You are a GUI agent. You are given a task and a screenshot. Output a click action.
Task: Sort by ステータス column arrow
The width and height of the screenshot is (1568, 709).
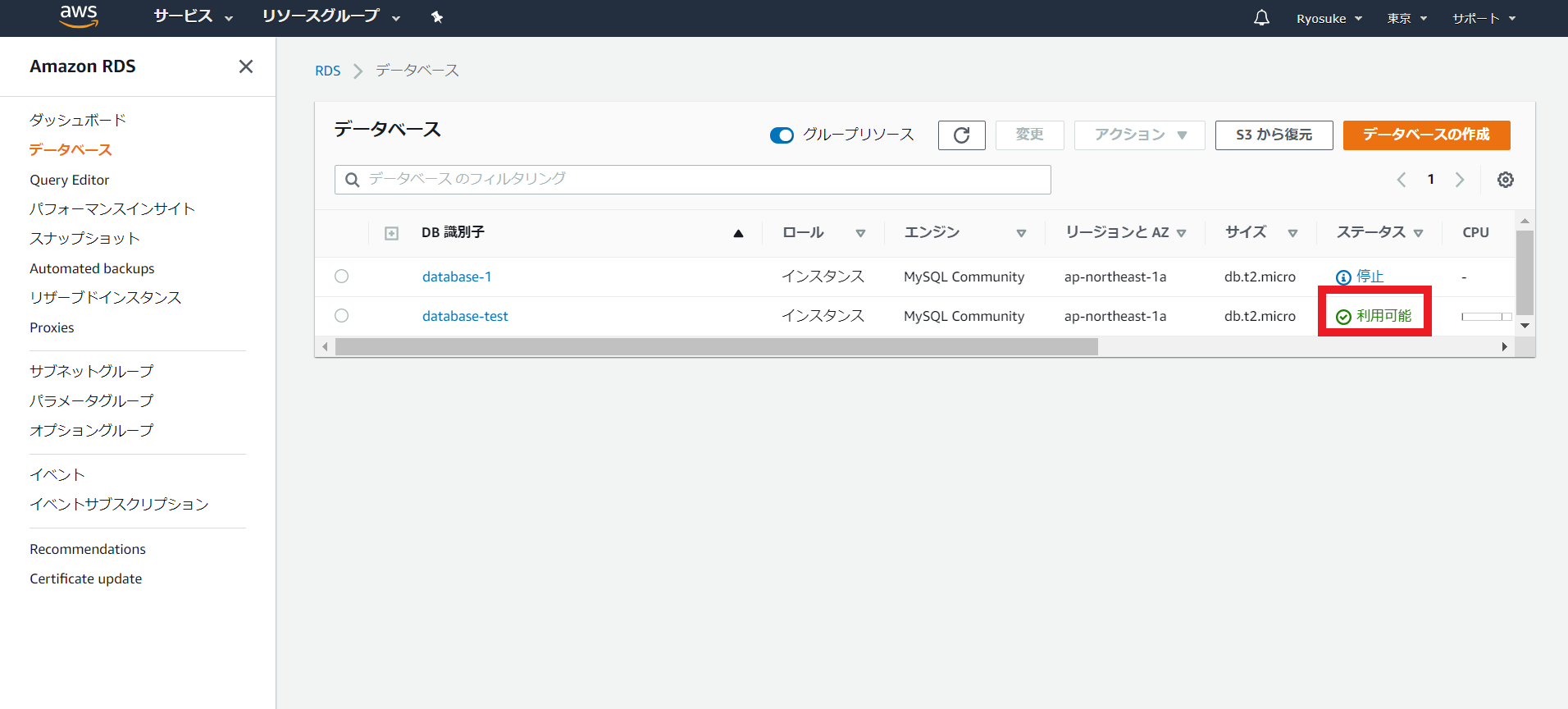click(1418, 234)
